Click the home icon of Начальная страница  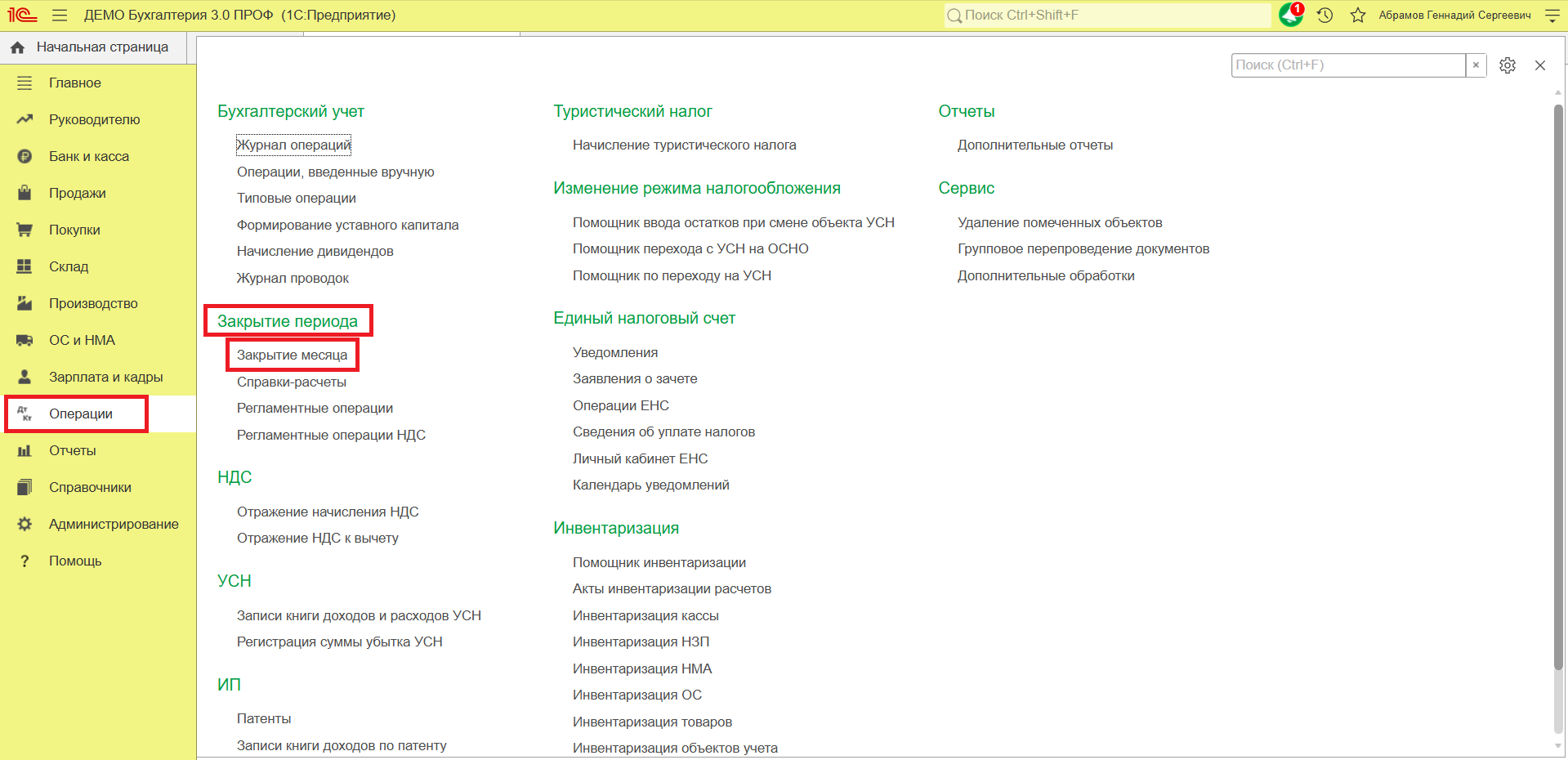(17, 47)
